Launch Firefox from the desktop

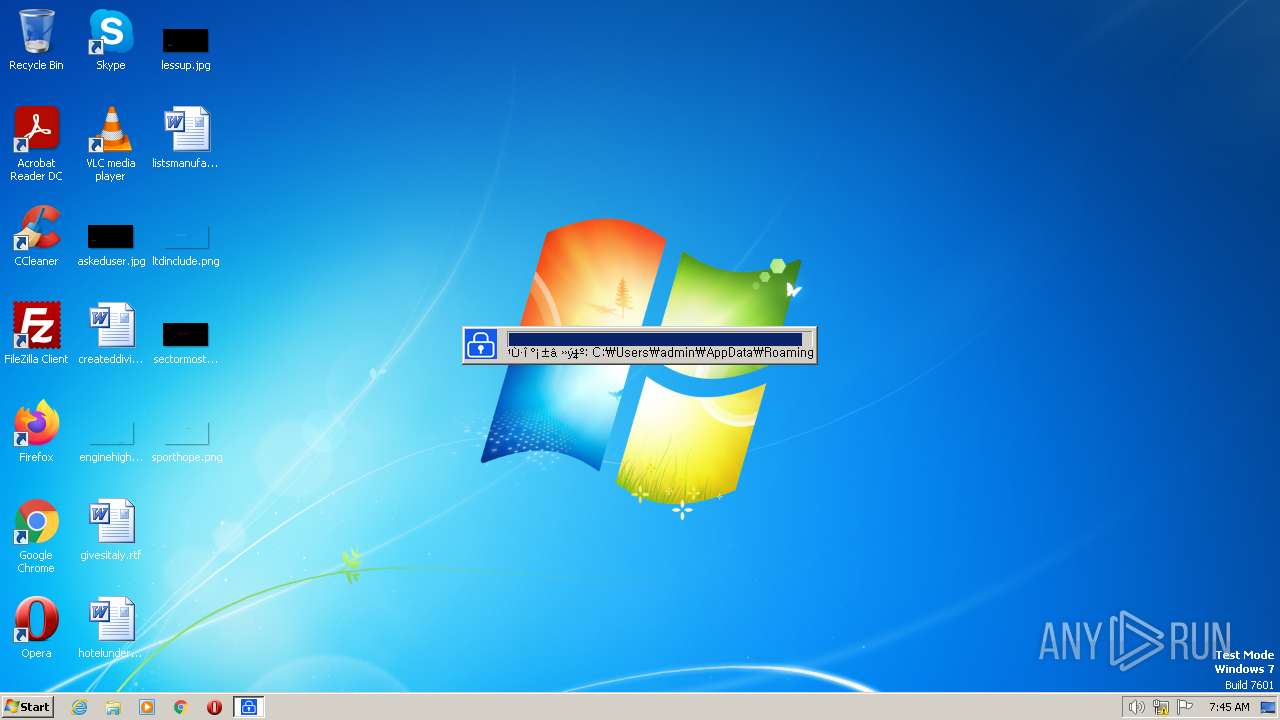pos(36,431)
